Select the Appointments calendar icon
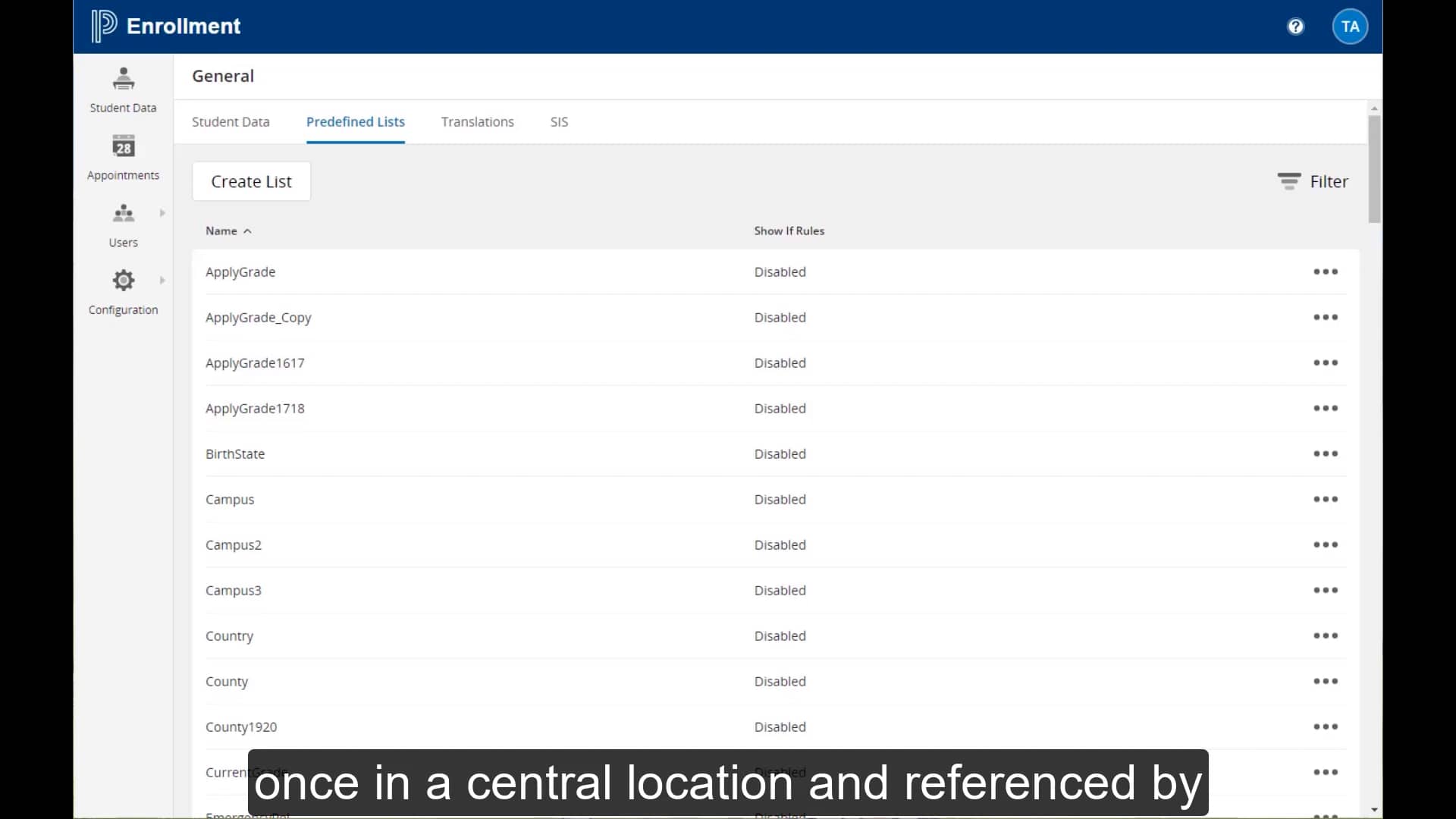Screen dimensions: 1456x819 (123, 146)
